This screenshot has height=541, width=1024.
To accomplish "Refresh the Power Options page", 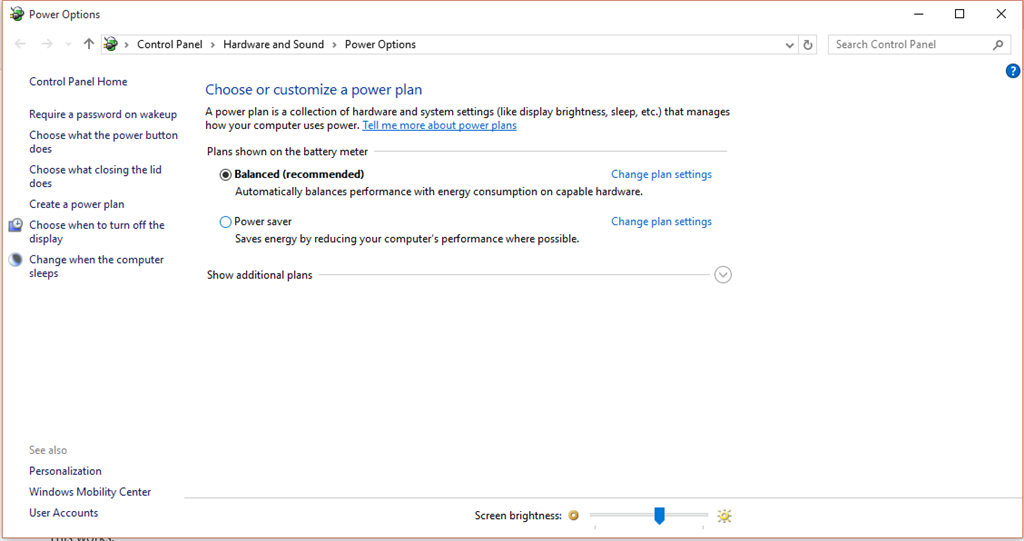I will click(x=808, y=44).
